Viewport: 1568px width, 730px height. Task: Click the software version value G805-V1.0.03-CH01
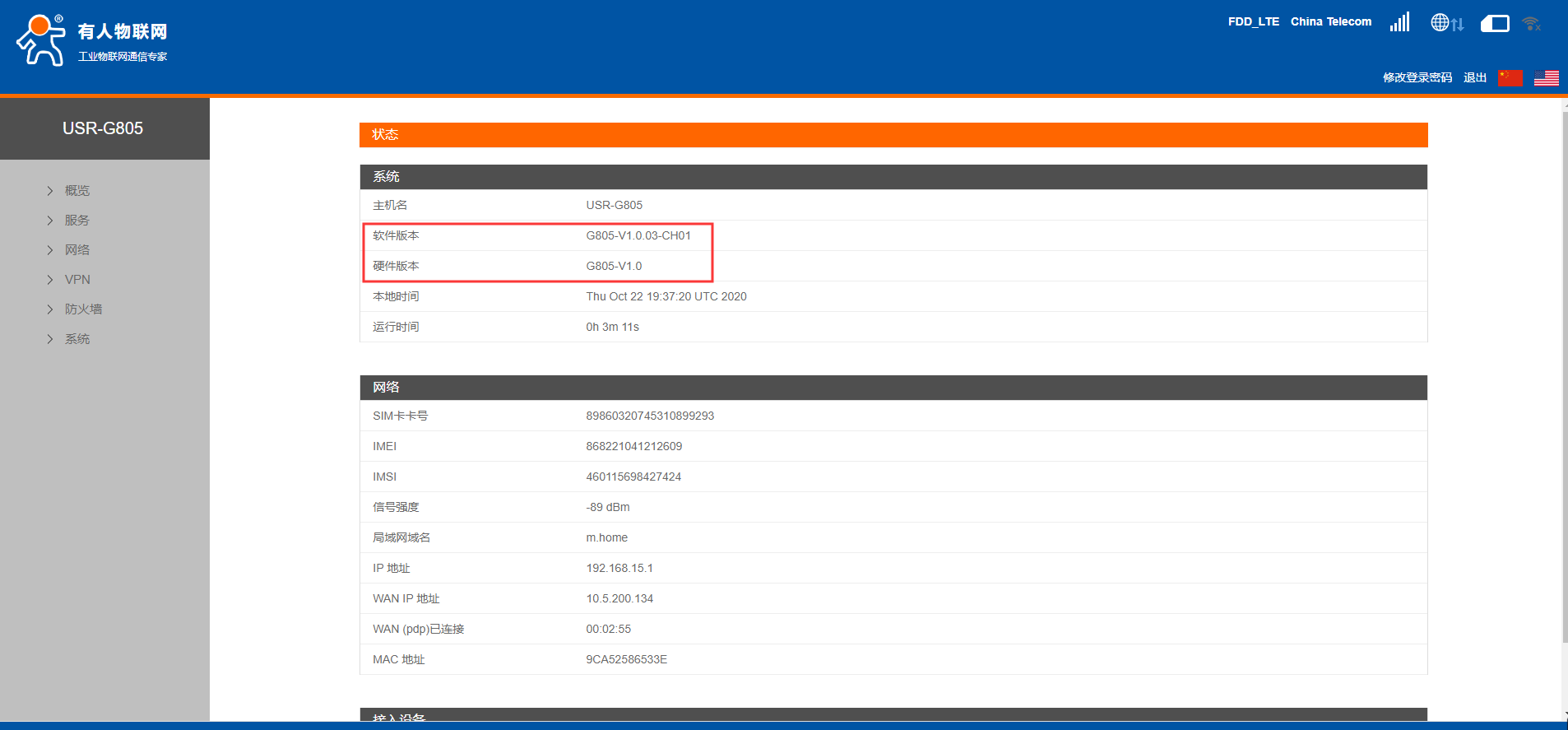638,235
